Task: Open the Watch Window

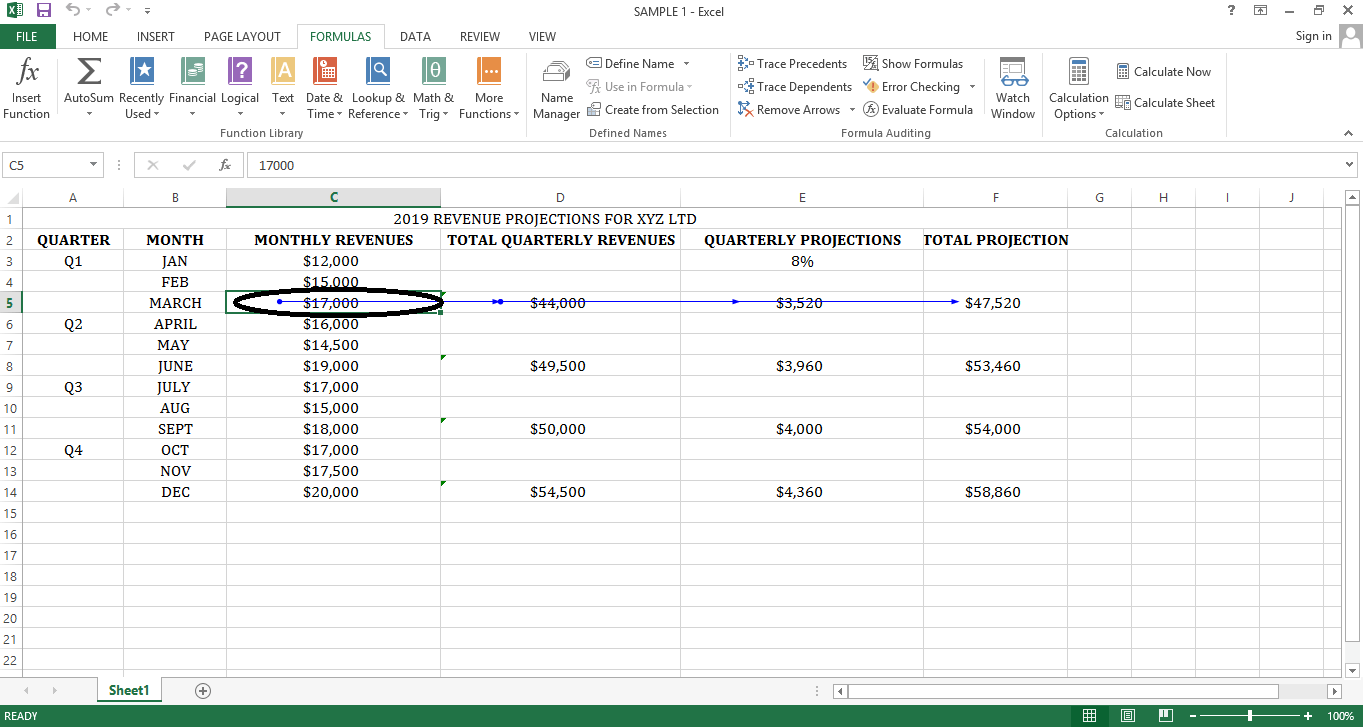Action: (x=1012, y=87)
